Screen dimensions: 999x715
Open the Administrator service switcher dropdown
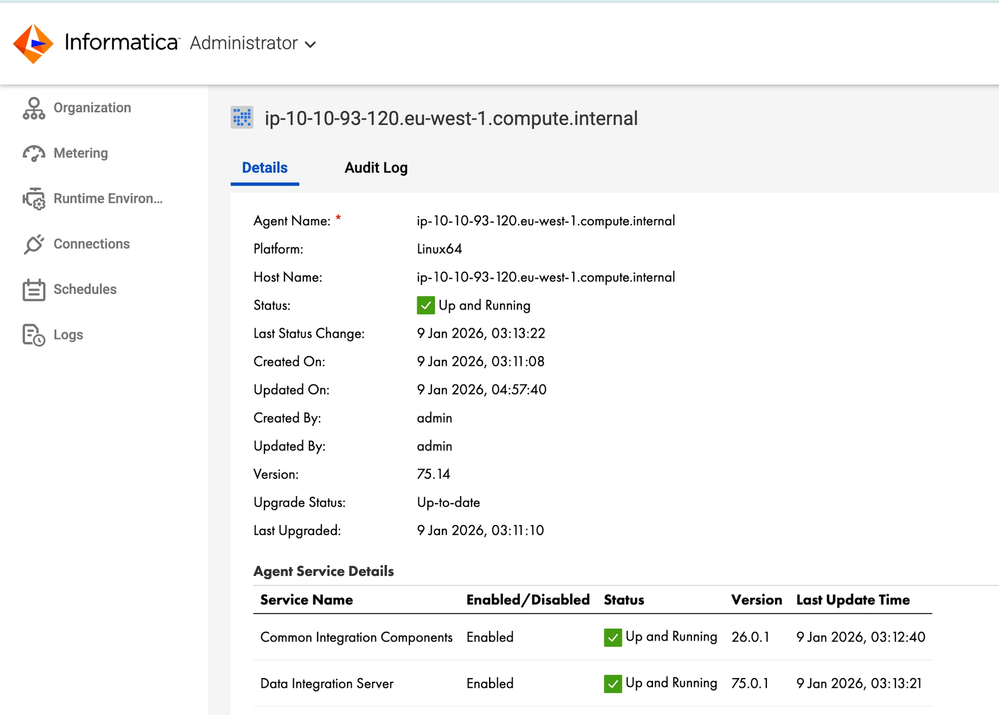pyautogui.click(x=253, y=43)
